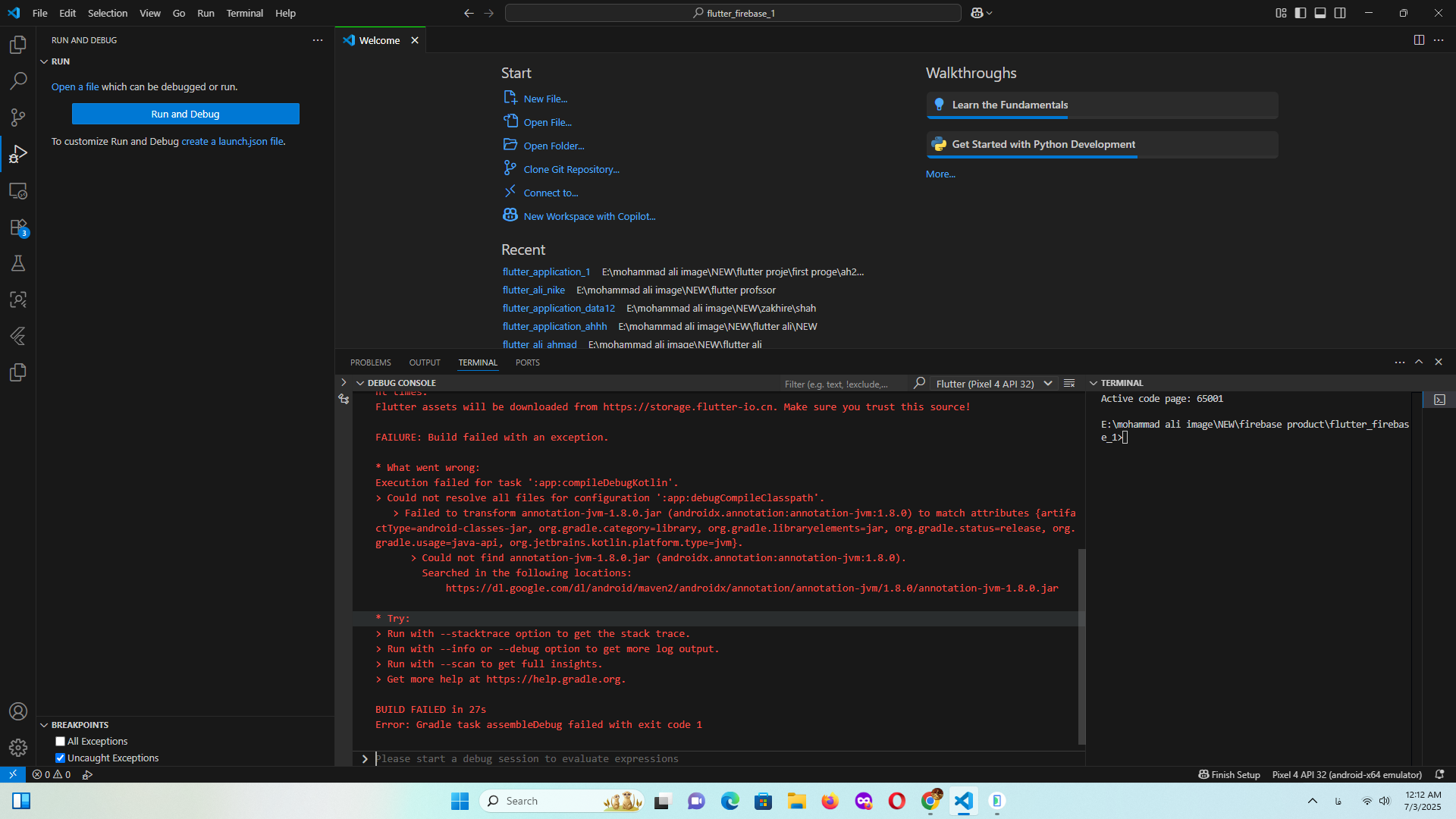Switch to the PROBLEMS panel tab

click(x=371, y=362)
